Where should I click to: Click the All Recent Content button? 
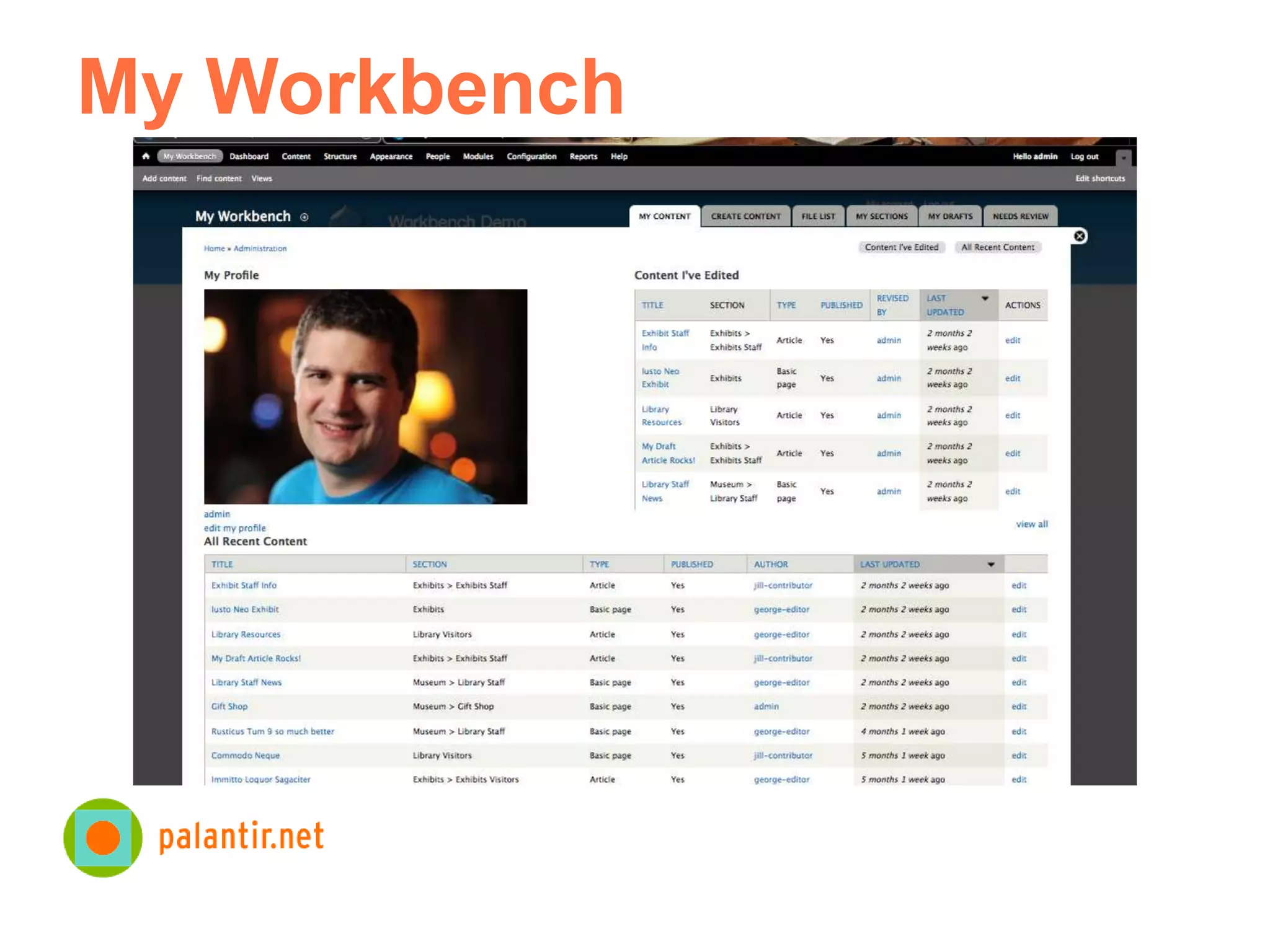pos(997,247)
